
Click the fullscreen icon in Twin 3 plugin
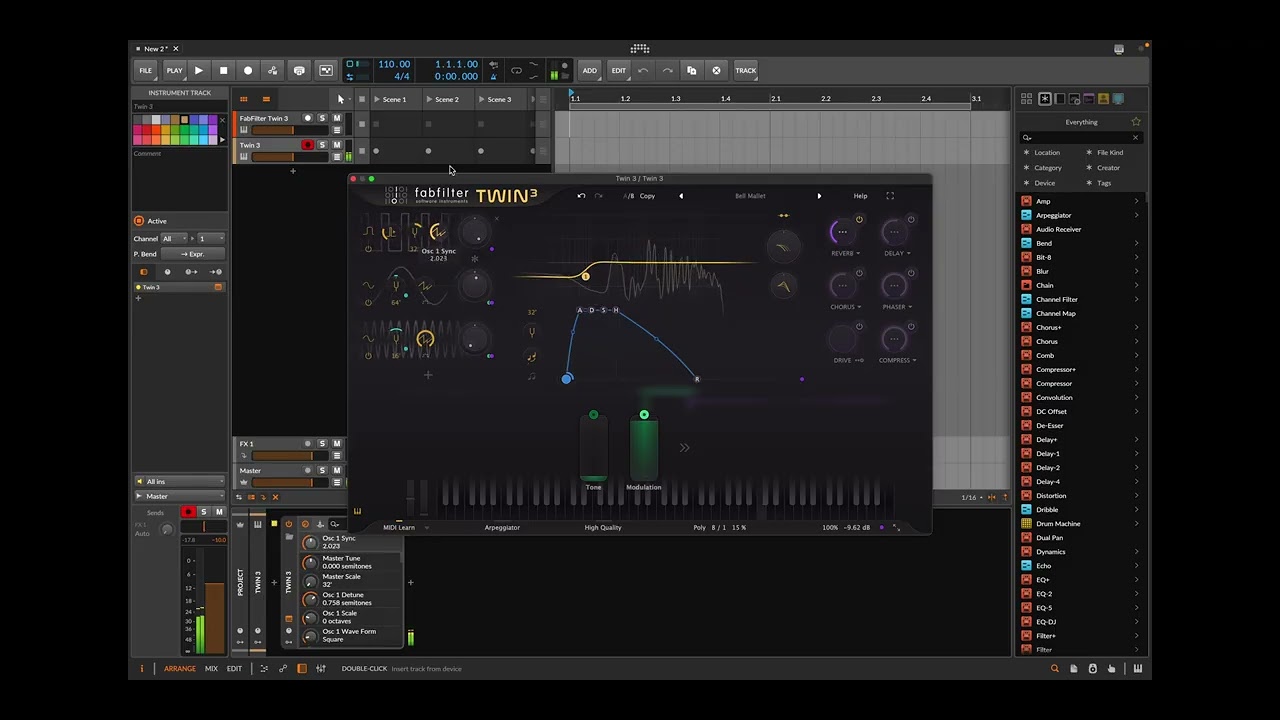[890, 196]
